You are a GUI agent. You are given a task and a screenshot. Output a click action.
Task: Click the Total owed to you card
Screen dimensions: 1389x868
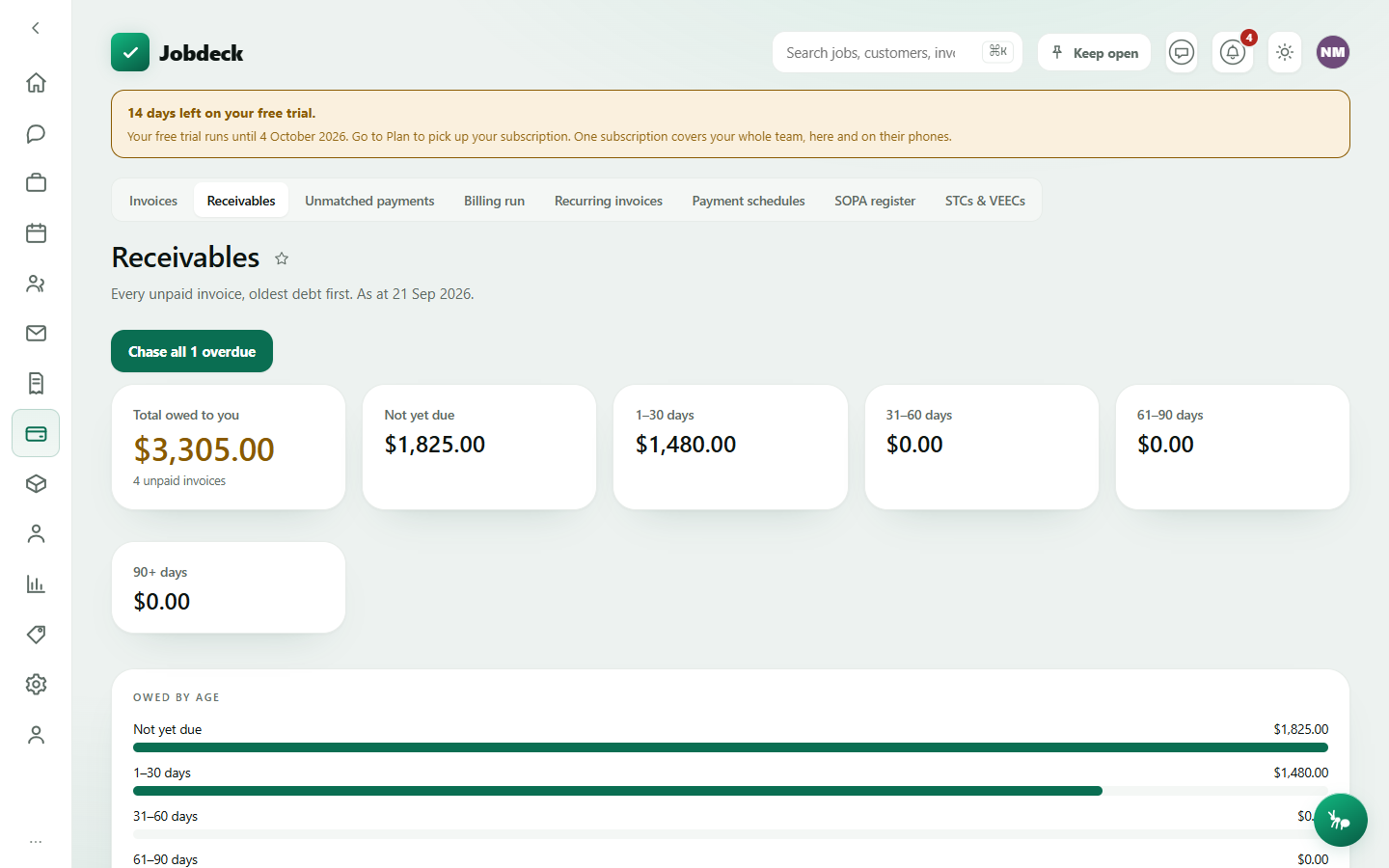click(229, 448)
